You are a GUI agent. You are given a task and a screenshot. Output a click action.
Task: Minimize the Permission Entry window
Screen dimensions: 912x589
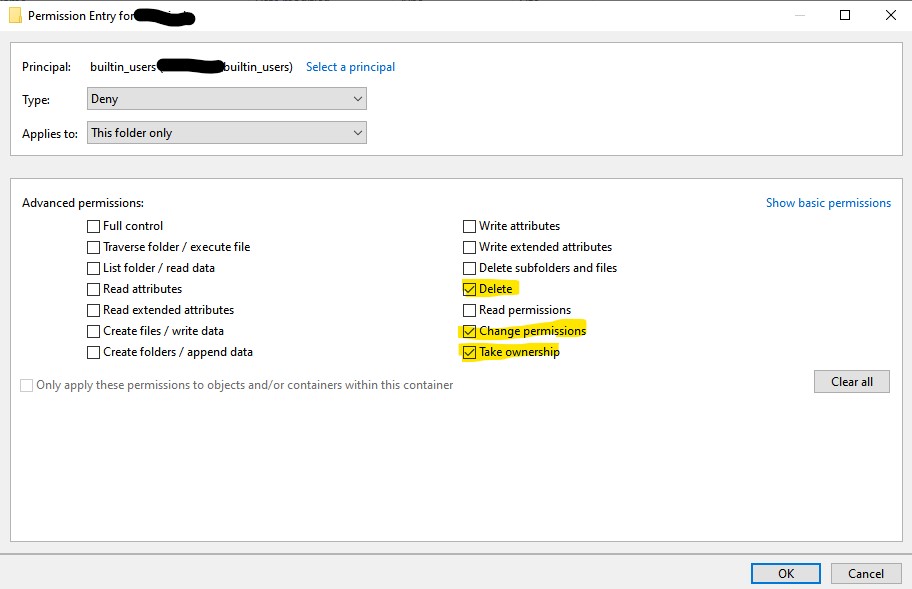tap(800, 15)
